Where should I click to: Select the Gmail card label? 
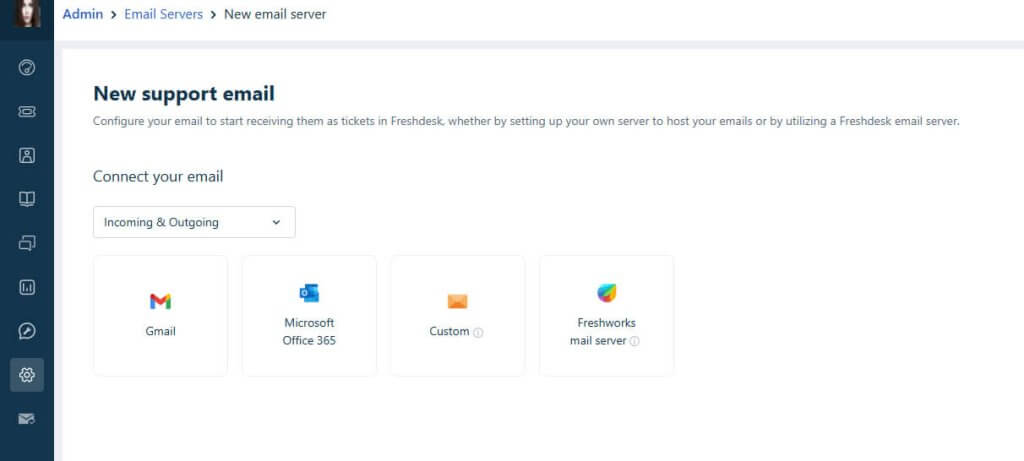coord(161,331)
